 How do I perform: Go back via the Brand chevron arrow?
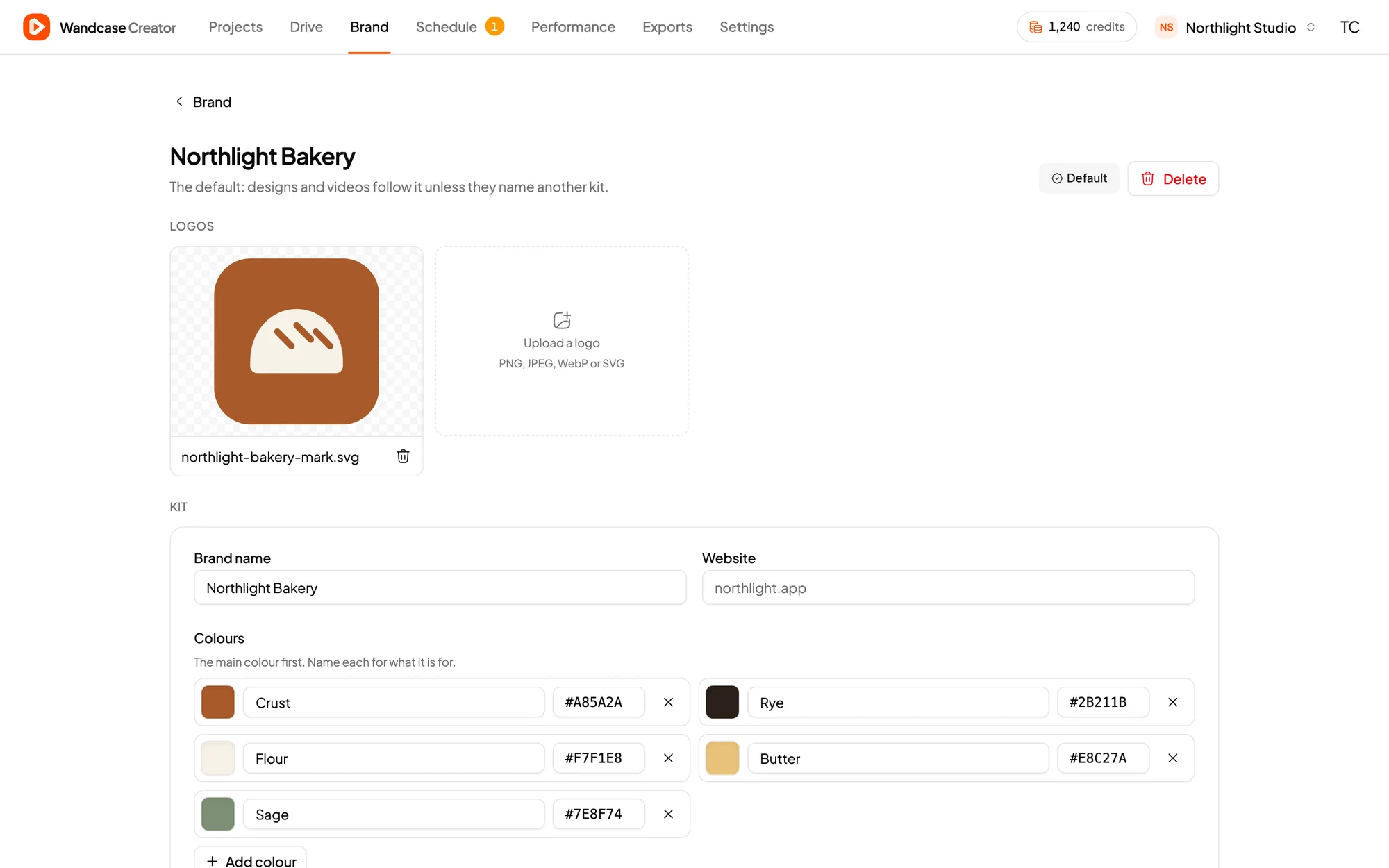pyautogui.click(x=179, y=101)
